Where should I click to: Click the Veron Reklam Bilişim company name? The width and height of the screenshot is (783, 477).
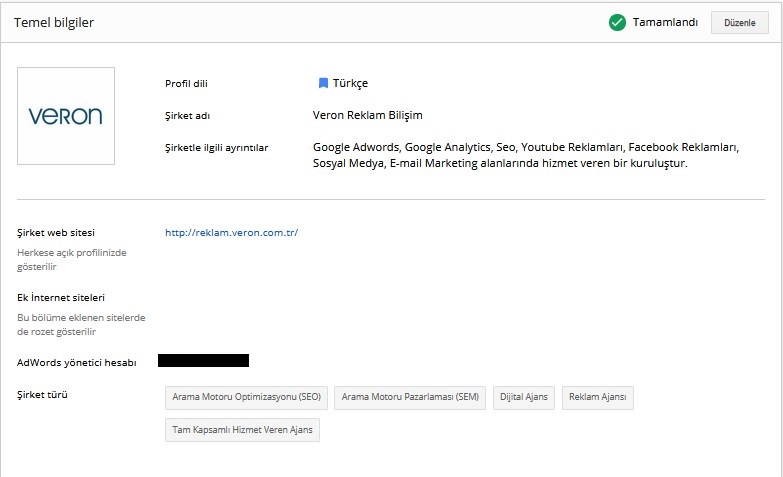tap(367, 115)
